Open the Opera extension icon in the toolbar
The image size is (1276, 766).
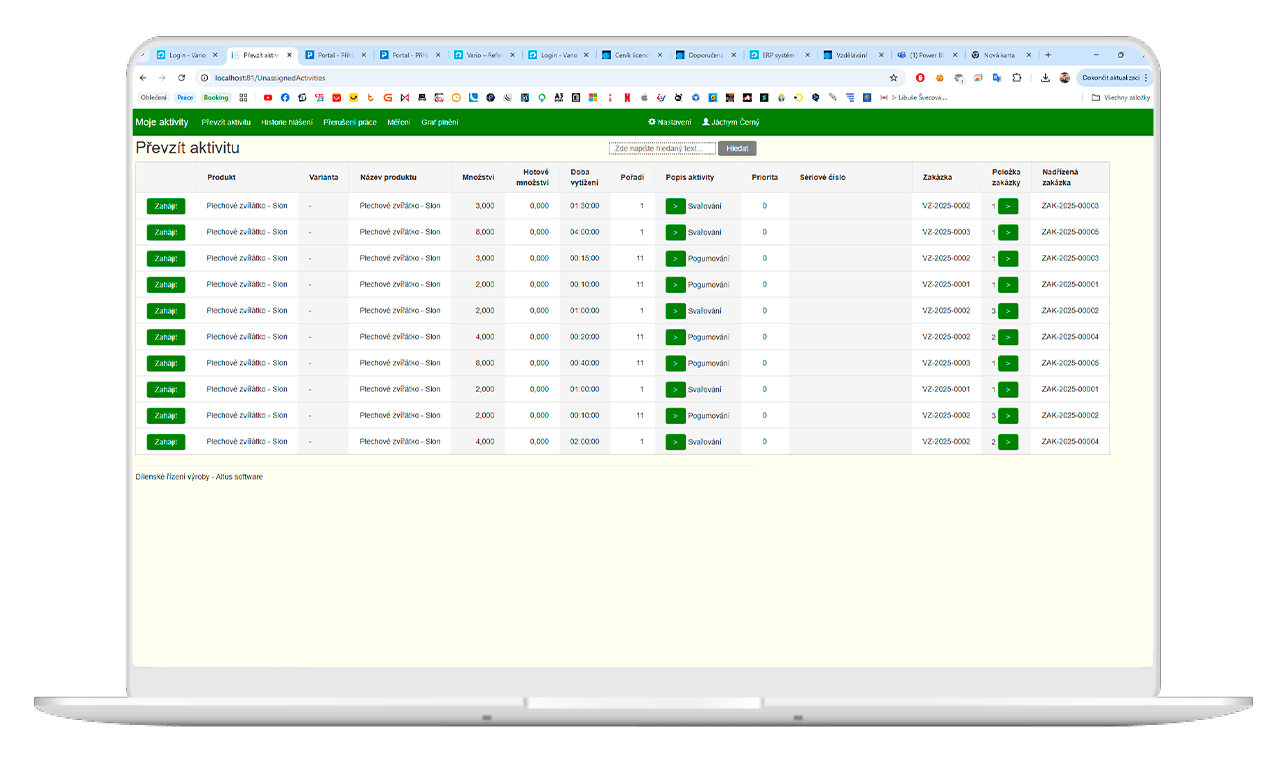[920, 77]
